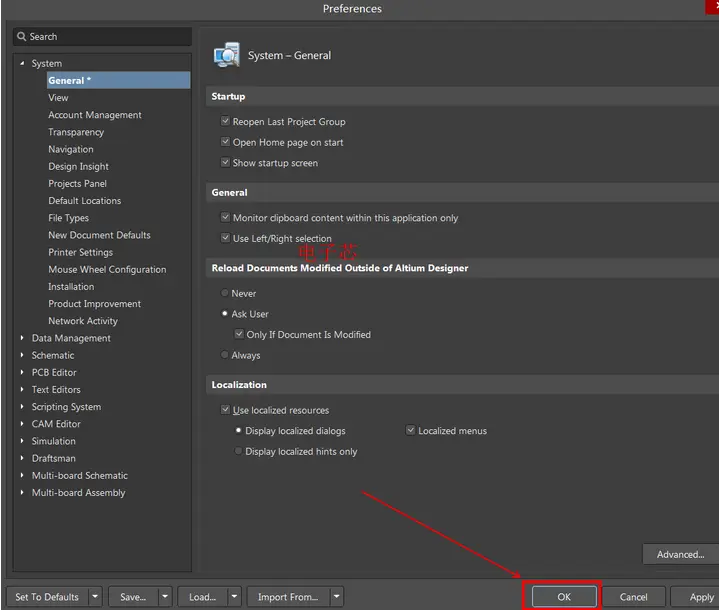Open Mouse Wheel Configuration page
This screenshot has height=610, width=719.
(x=107, y=269)
